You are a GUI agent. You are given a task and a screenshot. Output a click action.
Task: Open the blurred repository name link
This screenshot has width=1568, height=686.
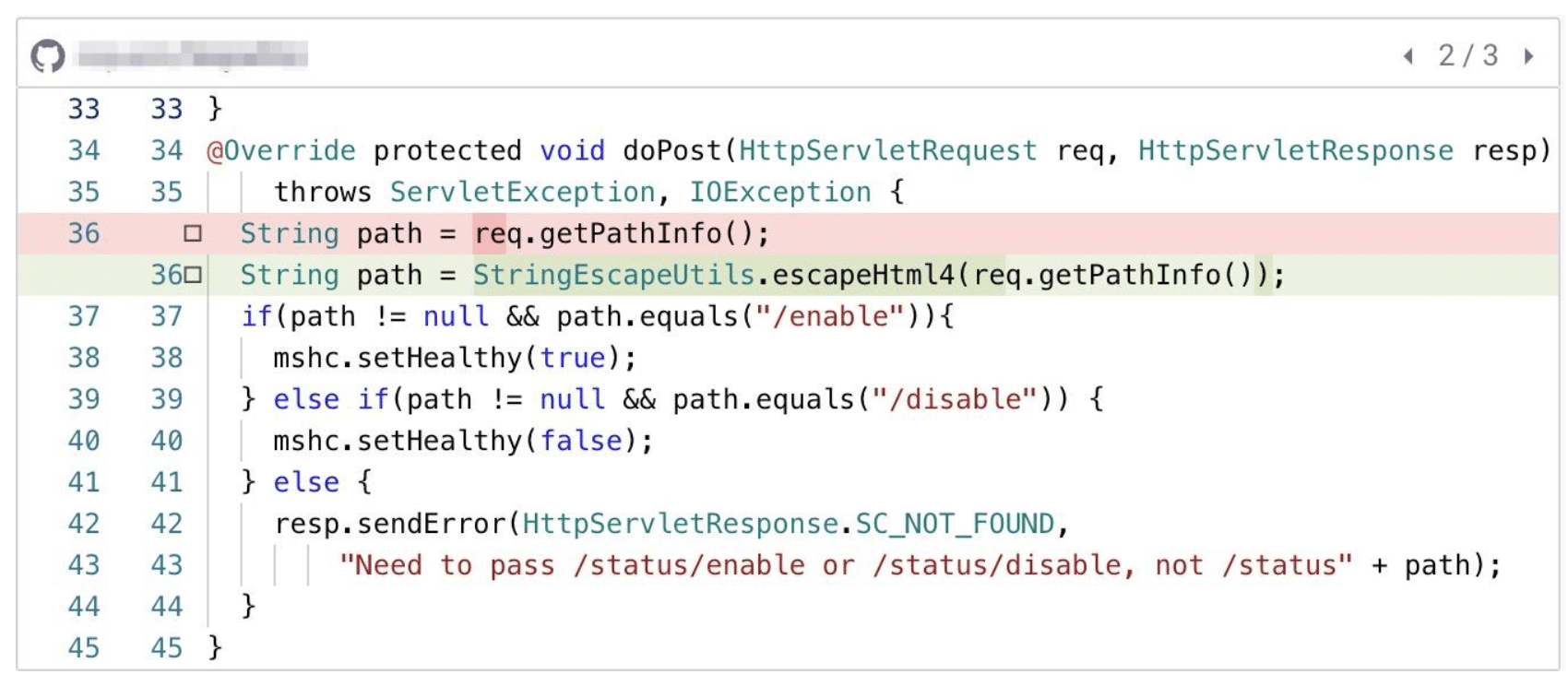pos(192,55)
